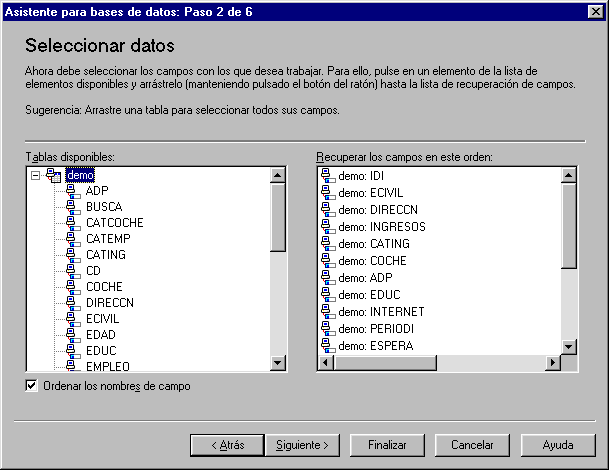Continue with the Siguiente button
This screenshot has height=470, width=609.
[x=302, y=445]
